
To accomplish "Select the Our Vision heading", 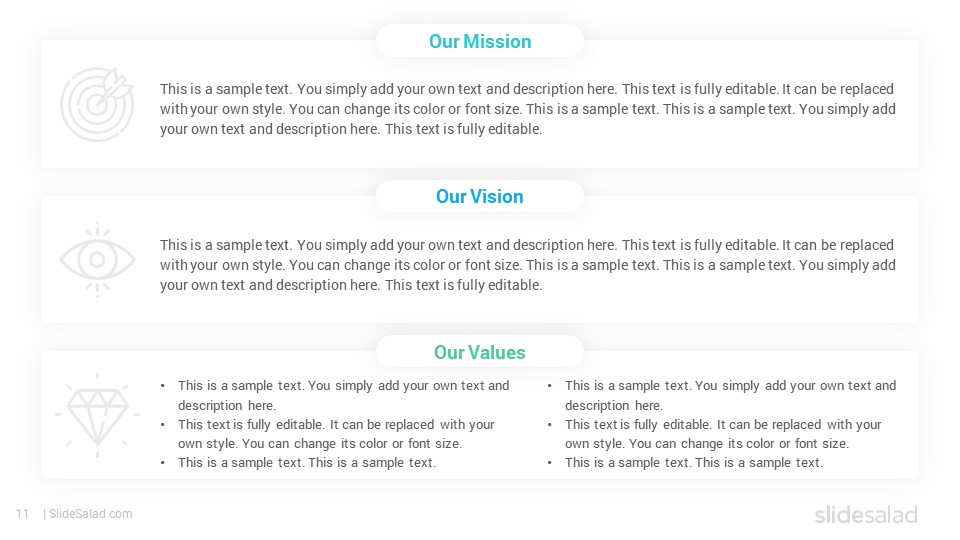I will coord(480,197).
